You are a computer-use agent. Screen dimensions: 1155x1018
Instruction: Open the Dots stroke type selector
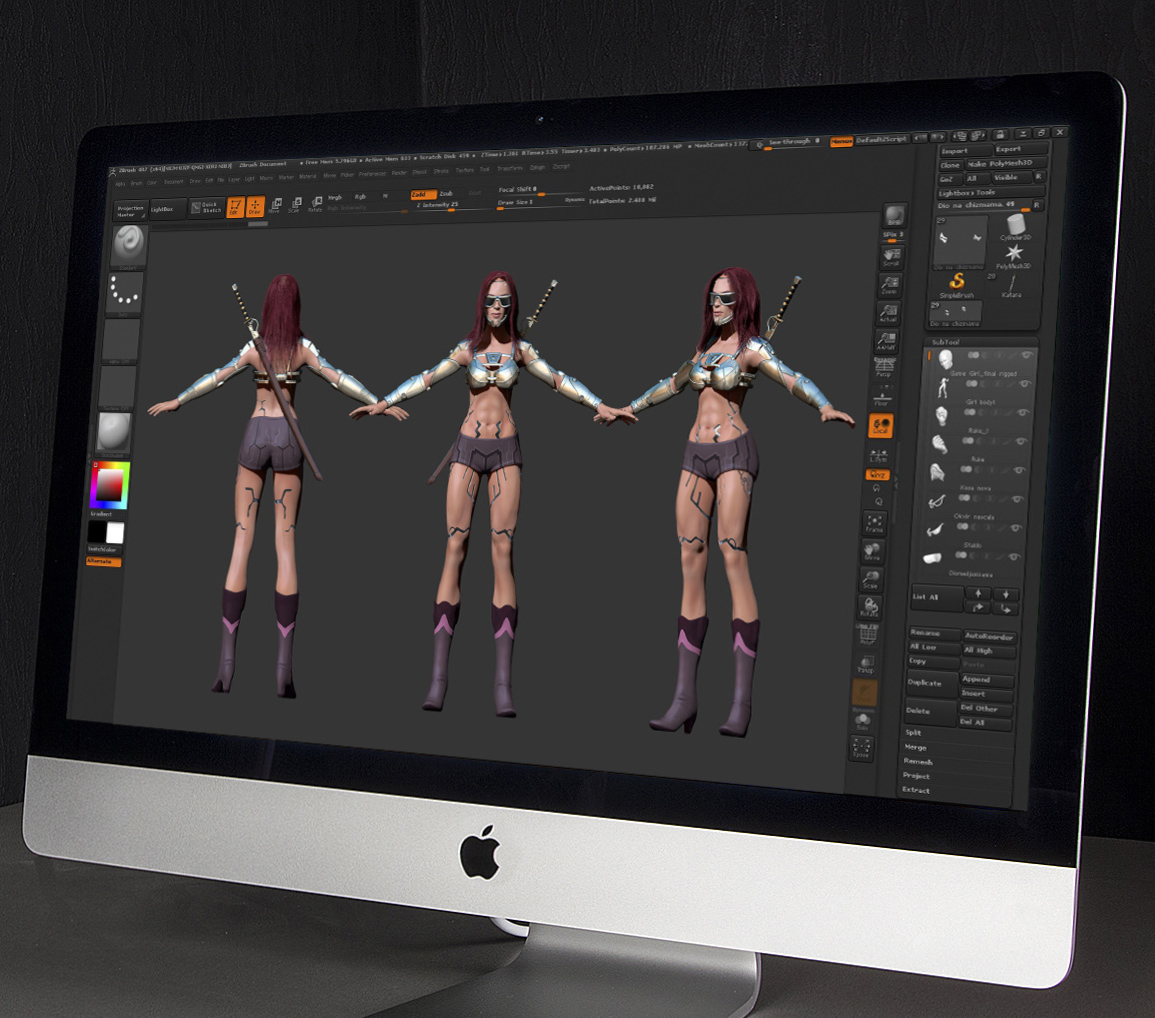(x=124, y=292)
